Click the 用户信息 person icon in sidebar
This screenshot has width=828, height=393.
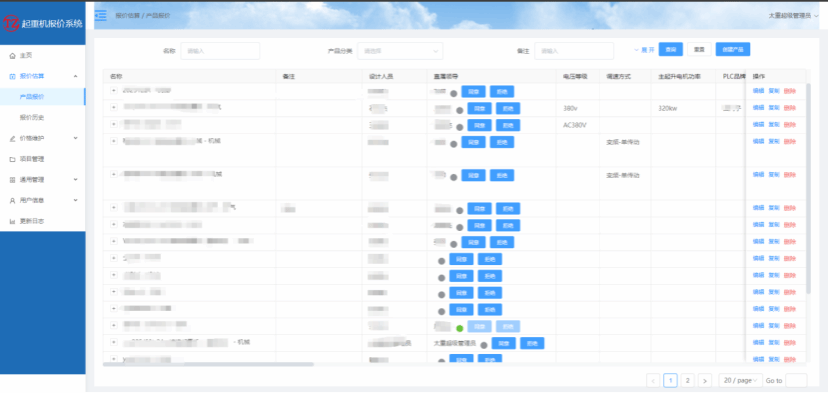[13, 201]
